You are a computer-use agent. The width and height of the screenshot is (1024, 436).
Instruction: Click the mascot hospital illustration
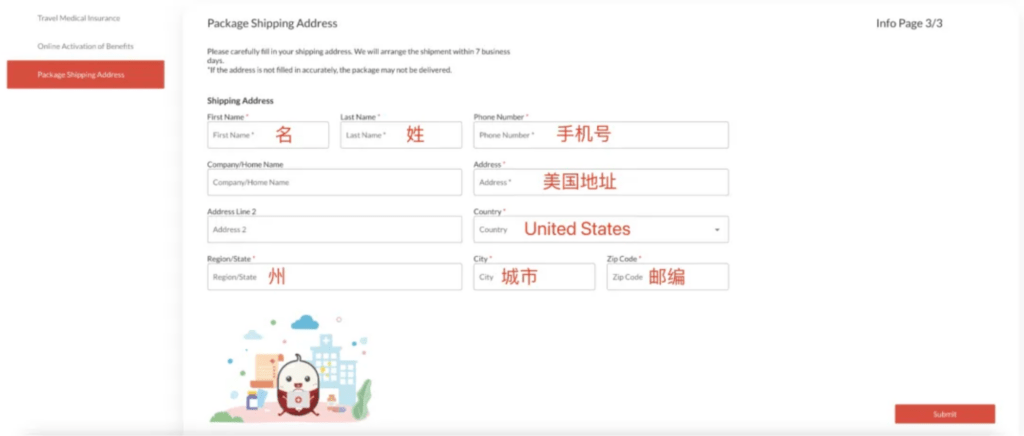point(291,368)
